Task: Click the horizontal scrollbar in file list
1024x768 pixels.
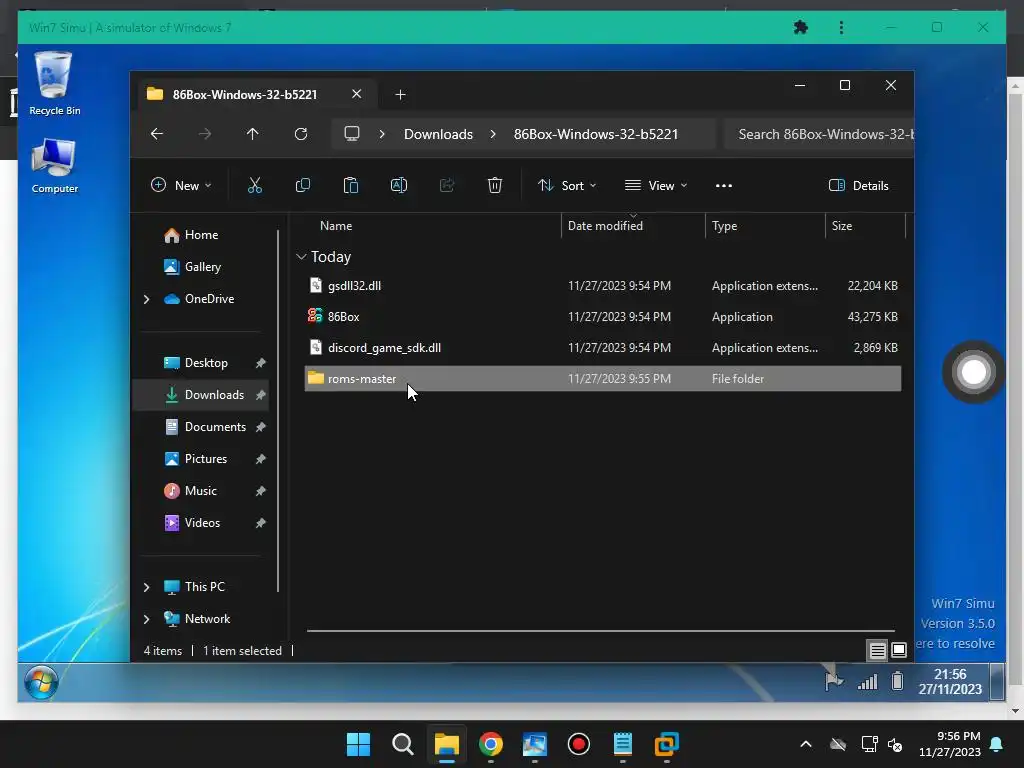Action: click(x=600, y=631)
